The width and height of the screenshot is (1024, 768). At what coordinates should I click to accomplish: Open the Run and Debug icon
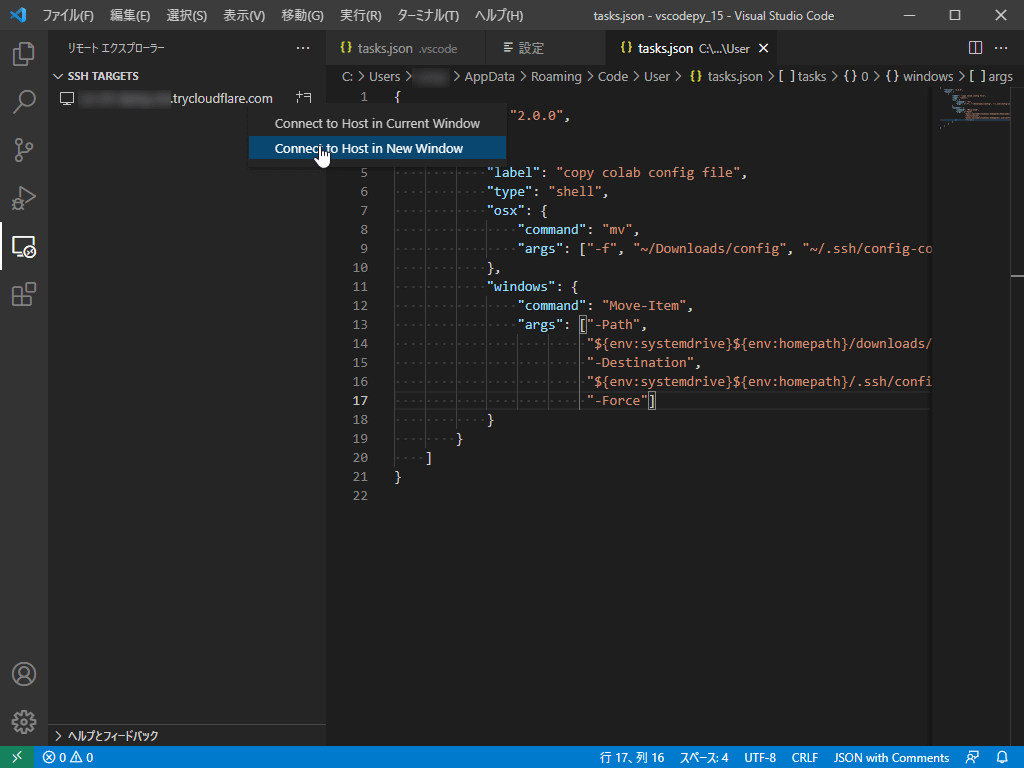coord(24,198)
